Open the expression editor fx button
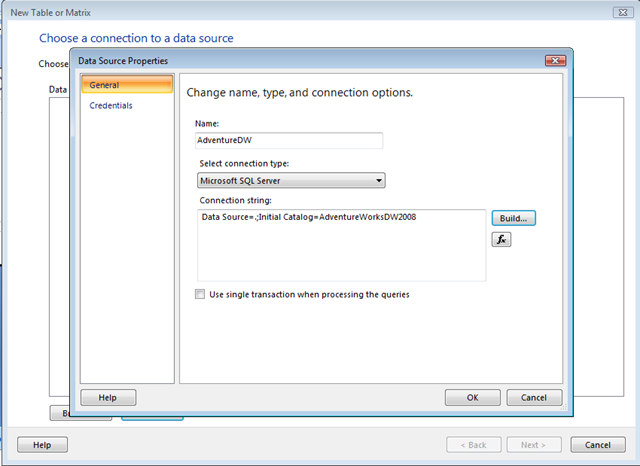The height and width of the screenshot is (466, 640). tap(501, 240)
